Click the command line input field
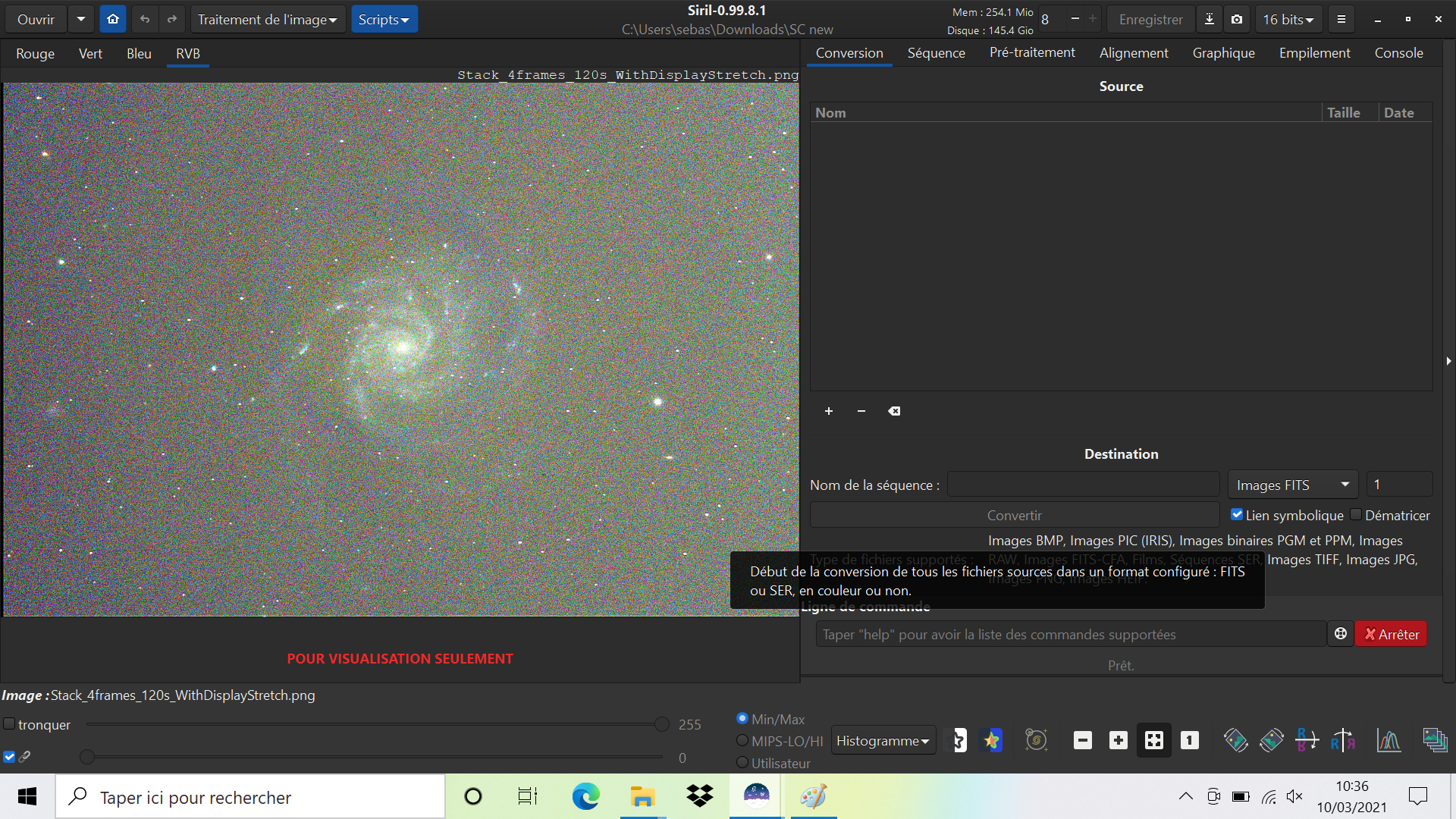The height and width of the screenshot is (819, 1456). click(1071, 634)
